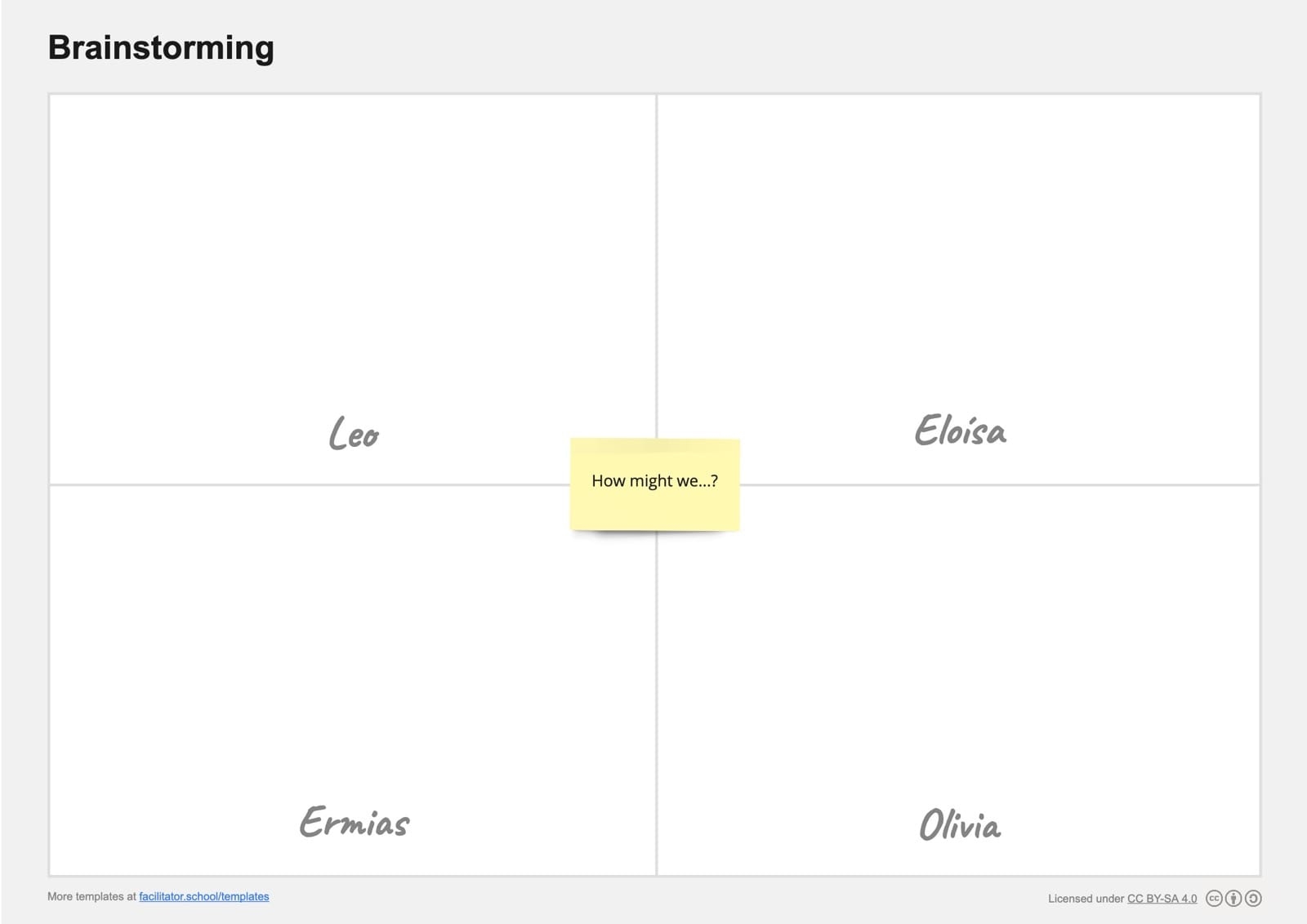The width and height of the screenshot is (1307, 924).
Task: Click the Creative Commons CC icon
Action: point(1214,898)
